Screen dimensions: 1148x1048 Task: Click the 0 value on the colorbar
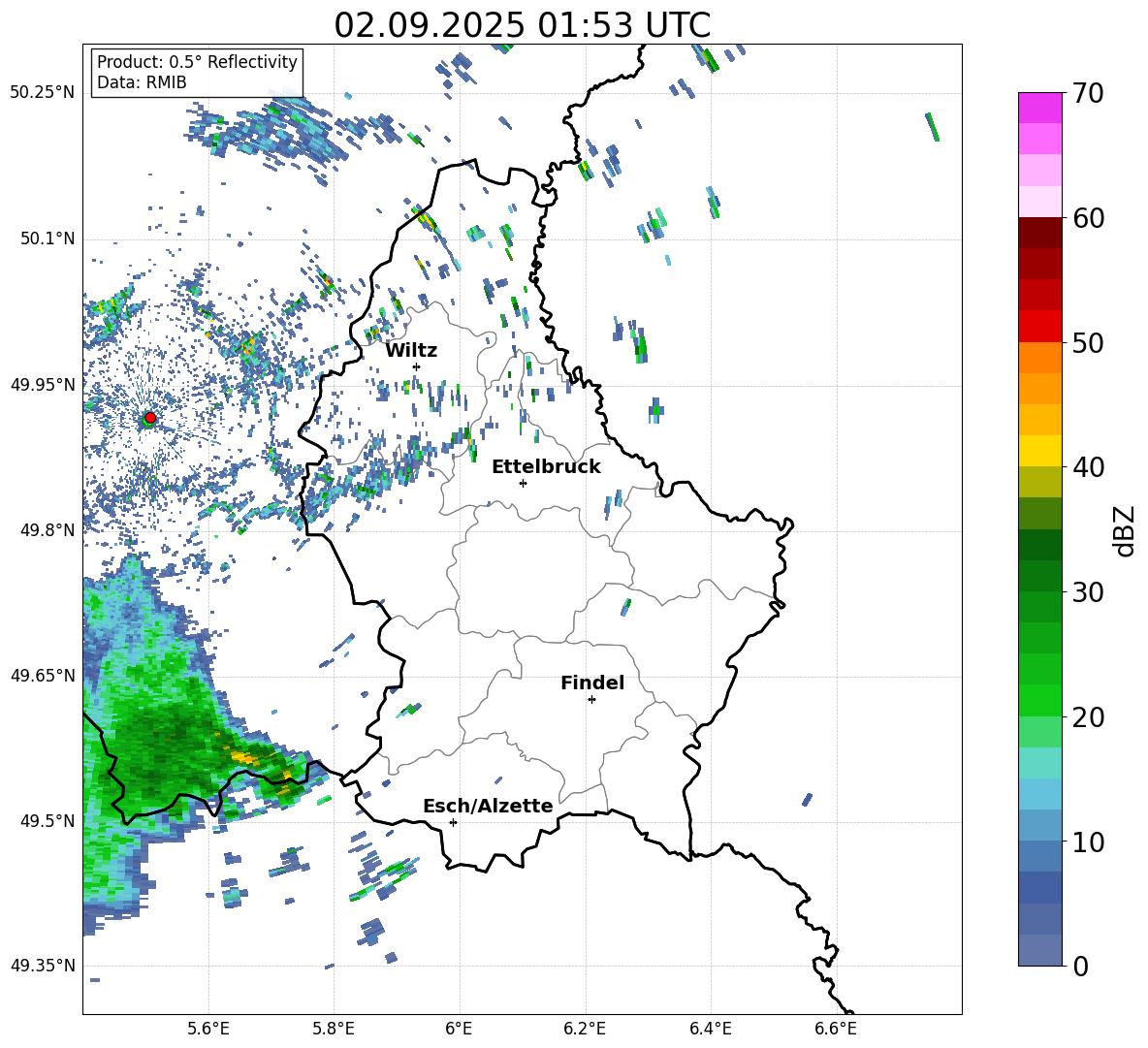[1081, 966]
